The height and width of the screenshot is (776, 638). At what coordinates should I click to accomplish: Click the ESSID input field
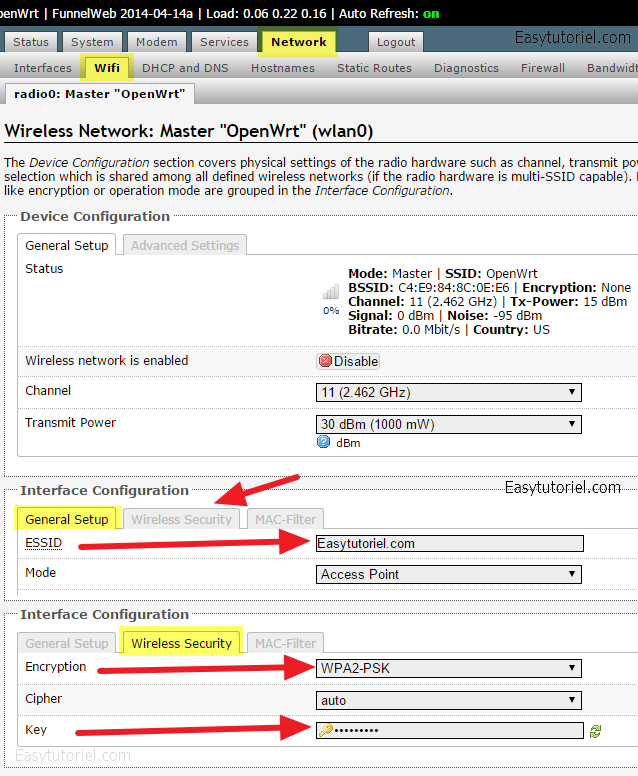(449, 543)
